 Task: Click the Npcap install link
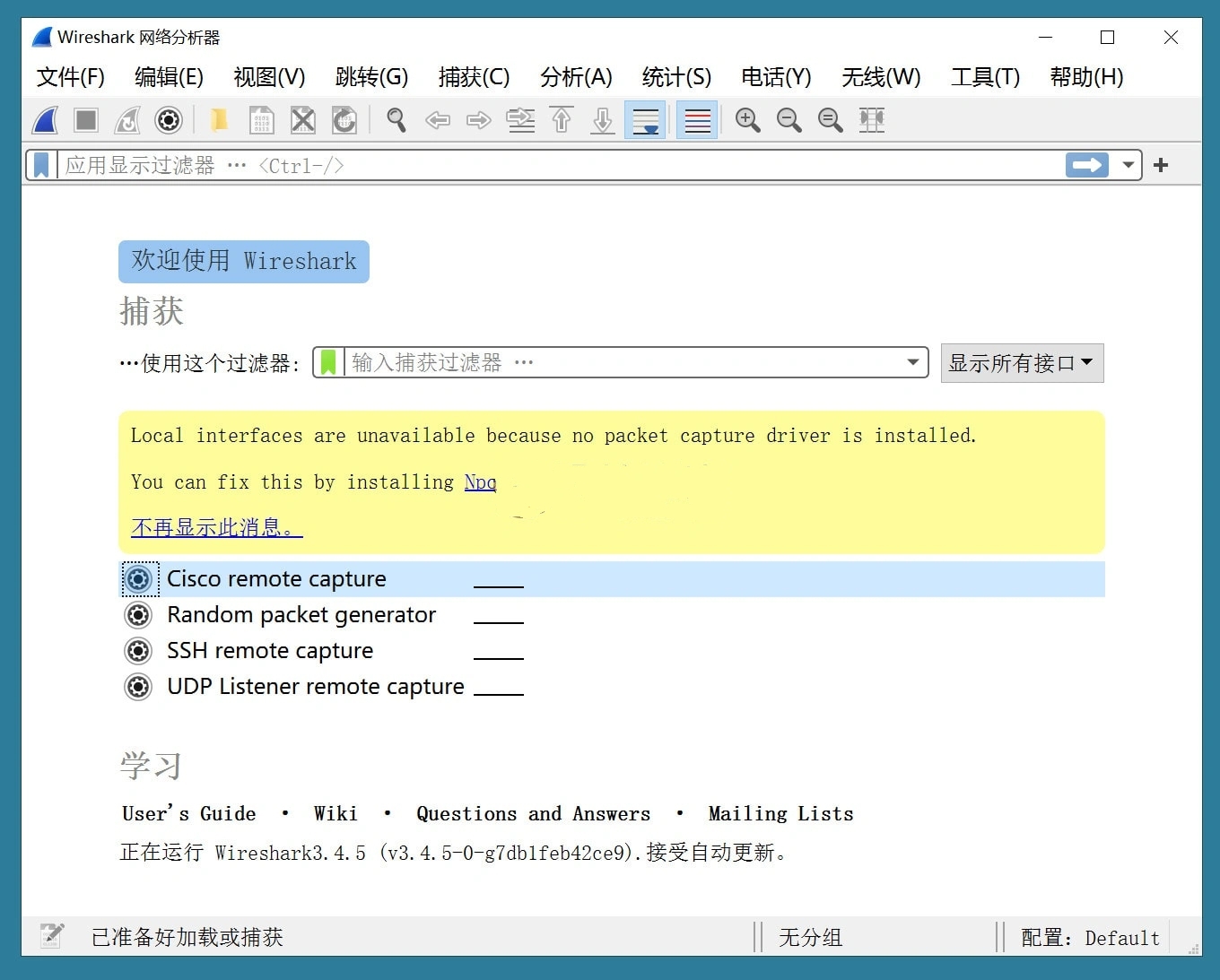(x=480, y=482)
